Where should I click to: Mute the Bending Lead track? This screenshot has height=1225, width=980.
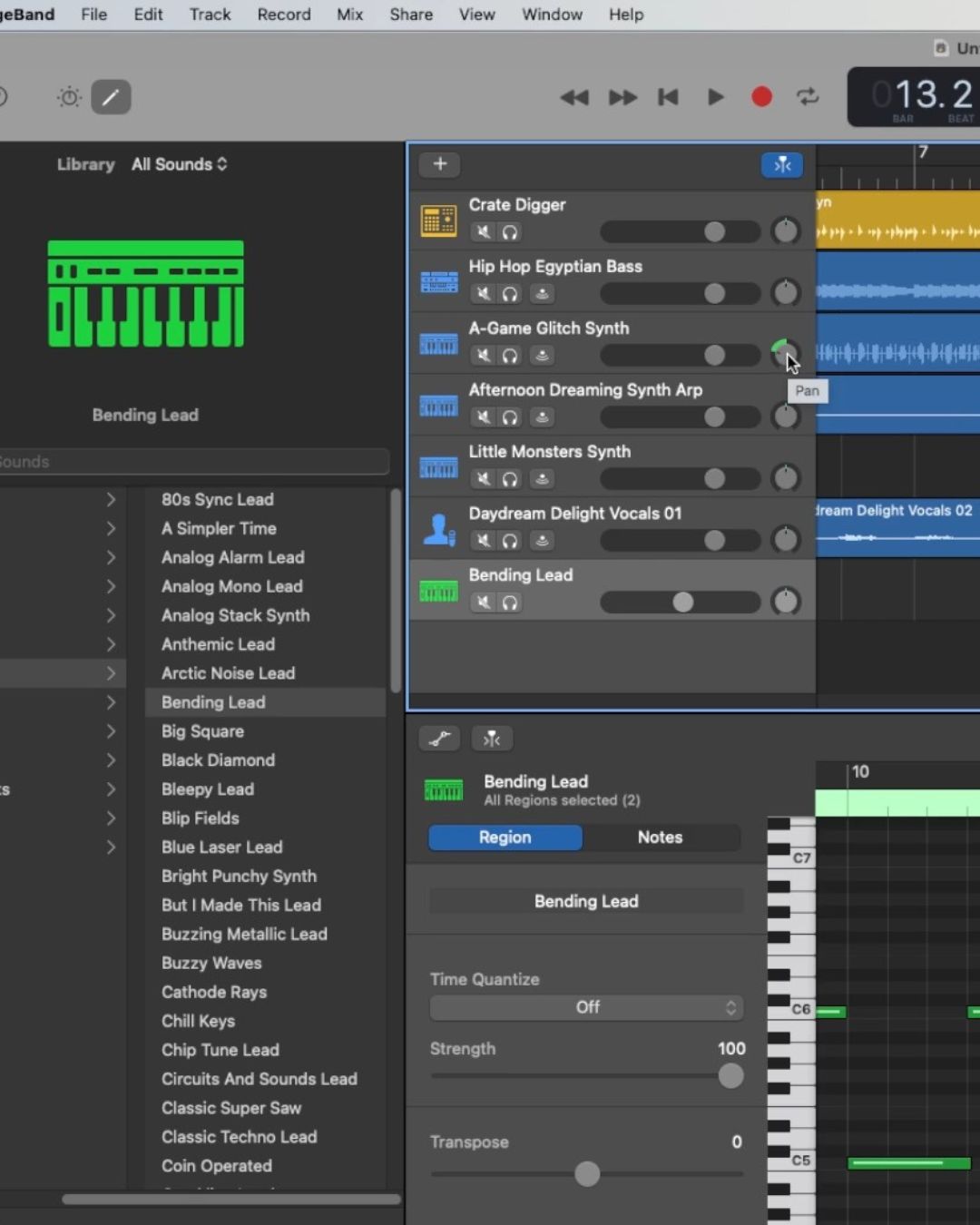pos(484,603)
